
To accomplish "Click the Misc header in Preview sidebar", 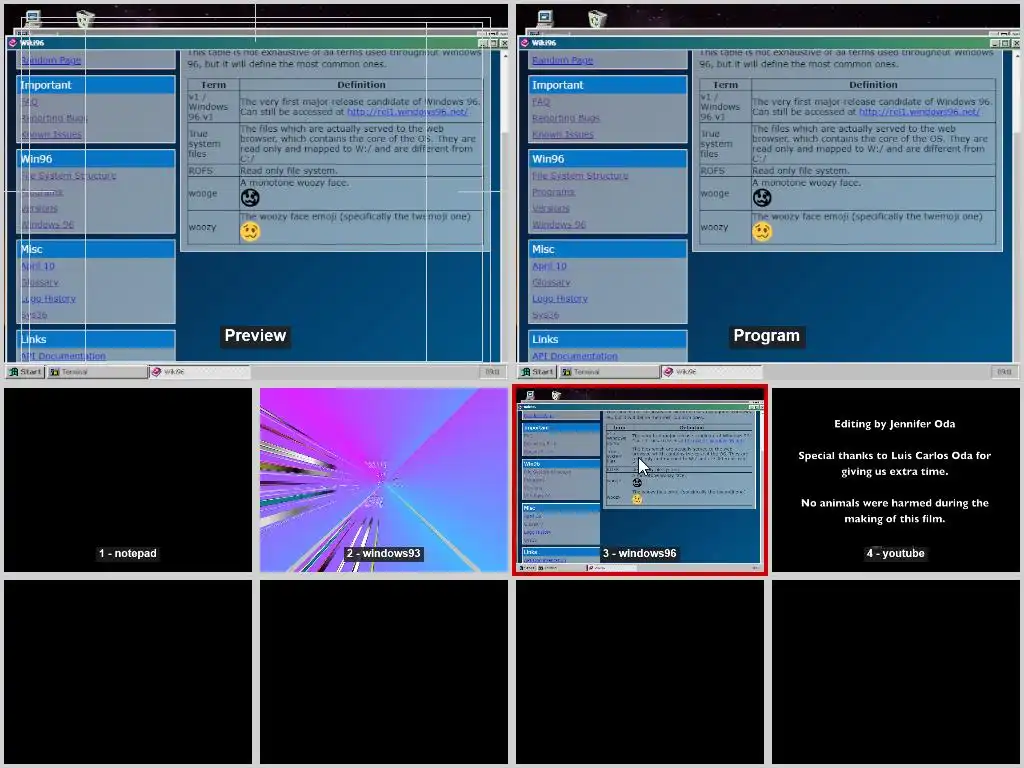I will tap(95, 249).
